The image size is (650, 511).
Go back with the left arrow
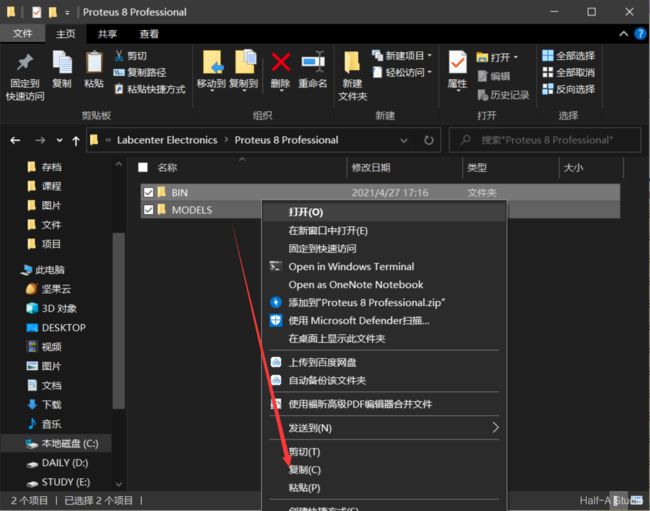[x=15, y=140]
